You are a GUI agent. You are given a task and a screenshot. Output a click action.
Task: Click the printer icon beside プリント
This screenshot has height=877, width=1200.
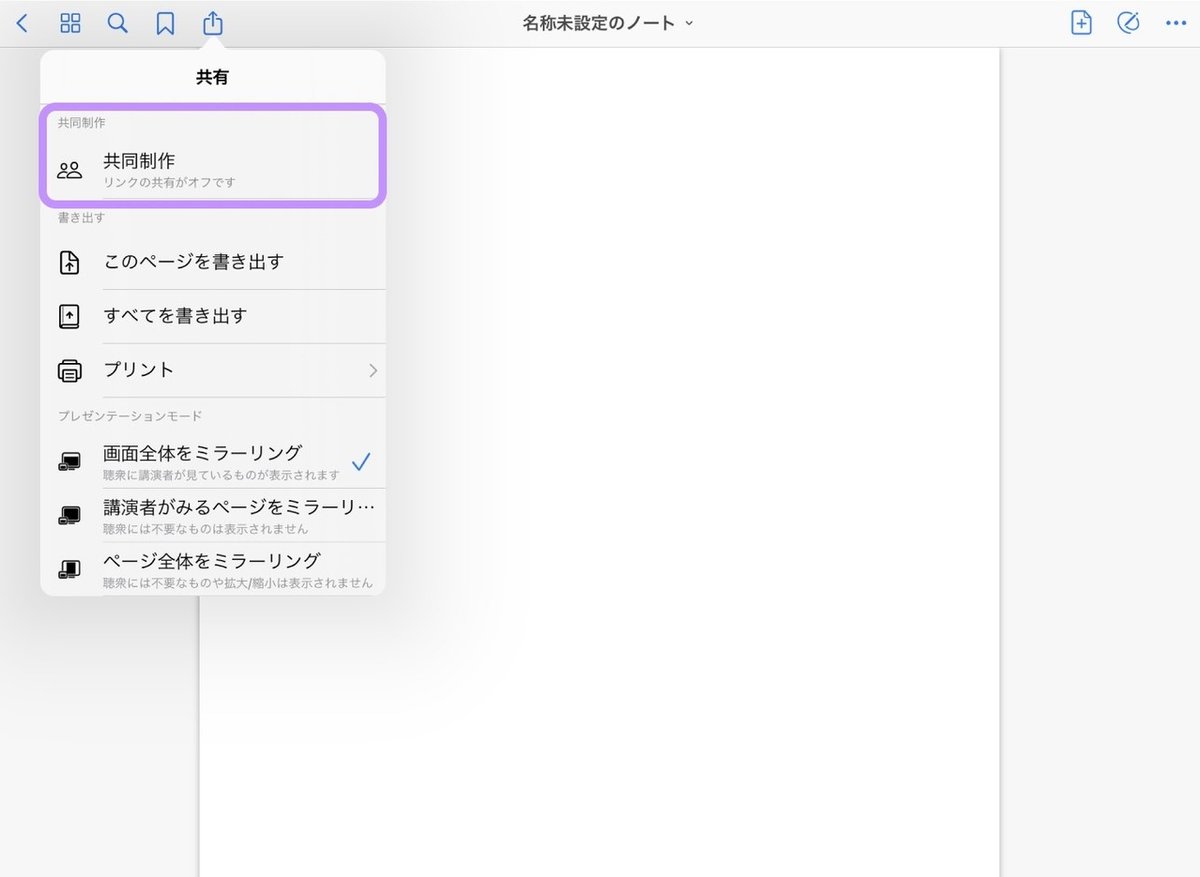pos(69,371)
